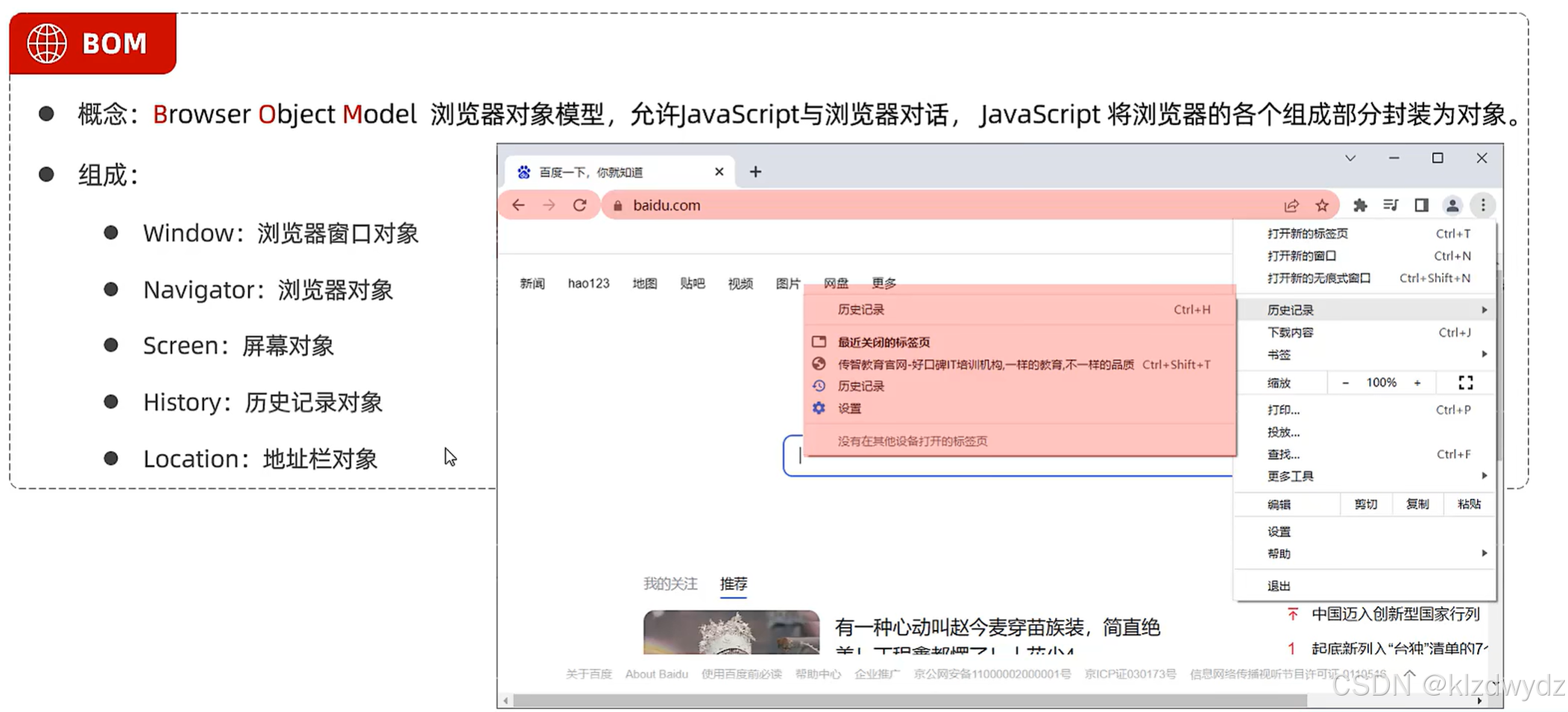Click the lock icon in the address bar
The image size is (1568, 712).
pyautogui.click(x=617, y=205)
